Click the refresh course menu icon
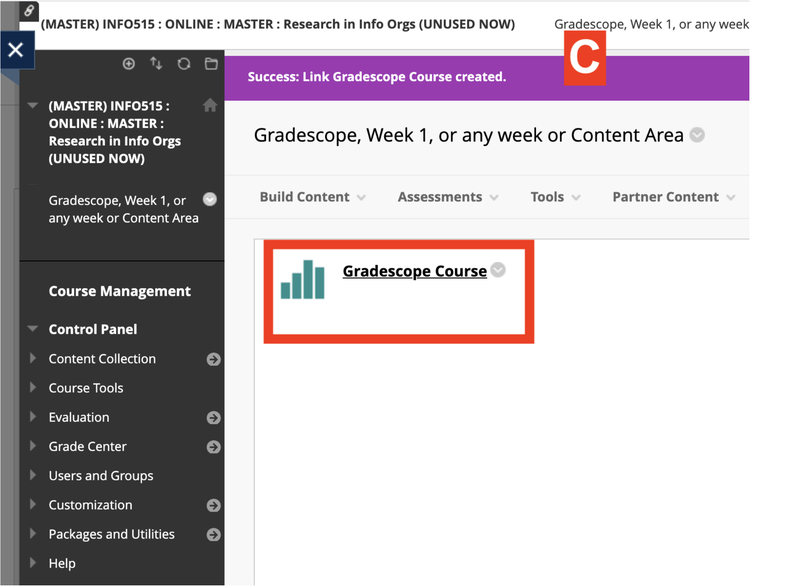This screenshot has width=800, height=587. click(183, 64)
